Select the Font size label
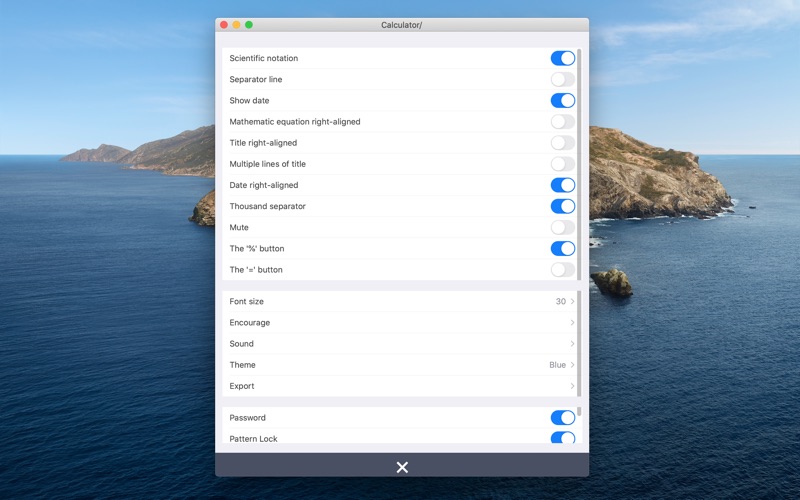Image resolution: width=800 pixels, height=500 pixels. click(x=246, y=302)
